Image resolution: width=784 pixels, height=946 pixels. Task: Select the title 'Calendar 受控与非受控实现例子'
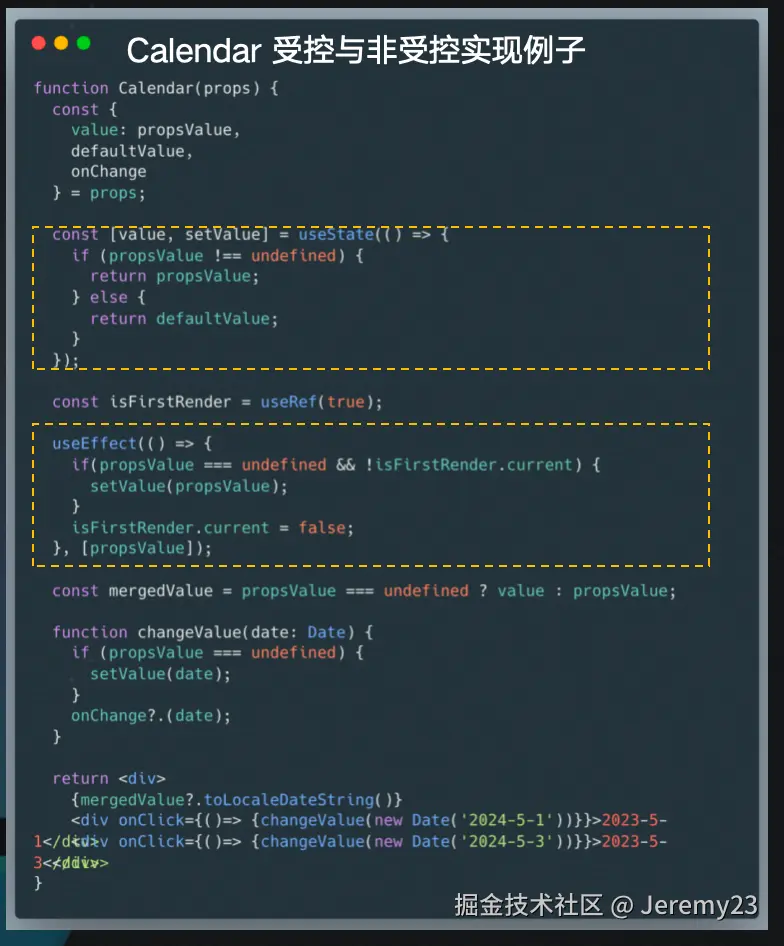tap(355, 50)
